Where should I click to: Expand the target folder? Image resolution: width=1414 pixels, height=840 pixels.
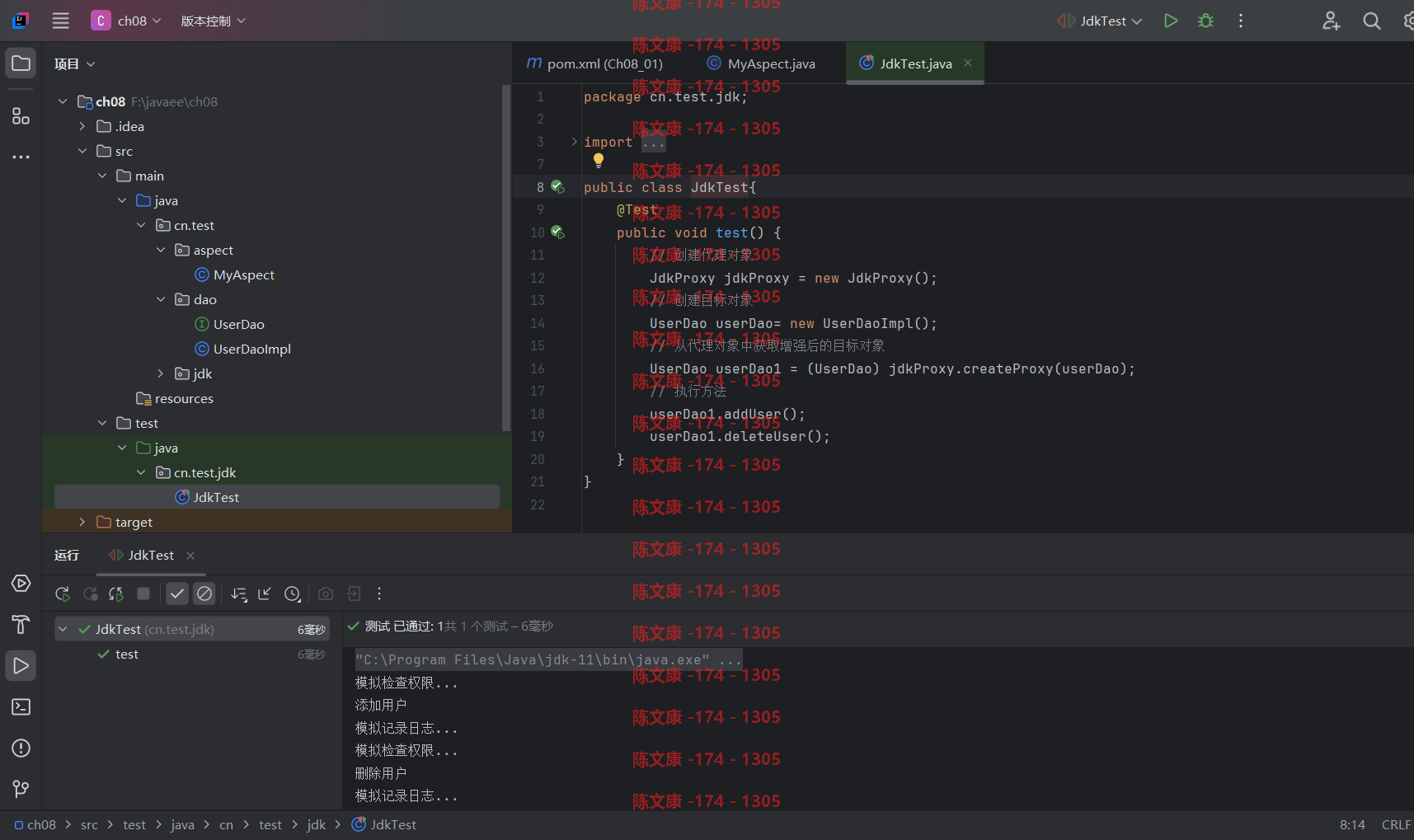82,522
